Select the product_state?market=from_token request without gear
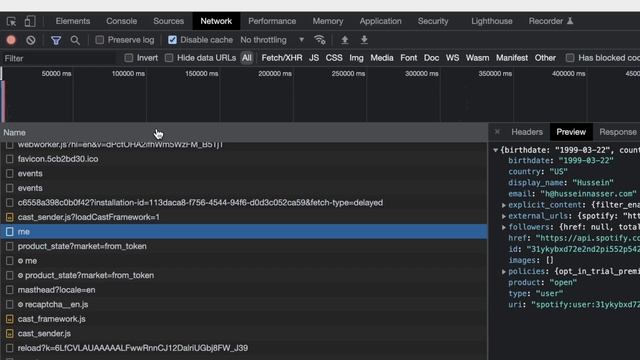 coord(244,246)
